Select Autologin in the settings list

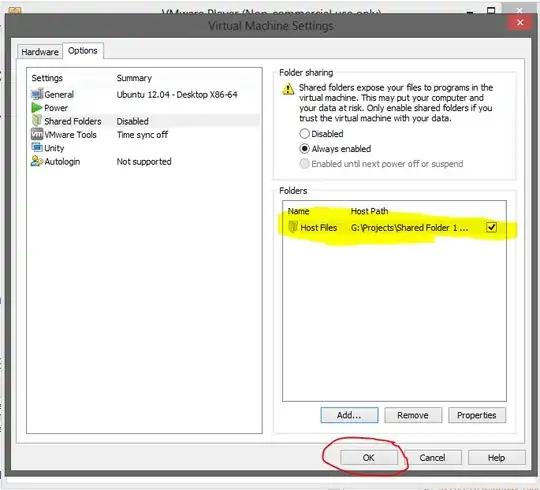pos(144,161)
